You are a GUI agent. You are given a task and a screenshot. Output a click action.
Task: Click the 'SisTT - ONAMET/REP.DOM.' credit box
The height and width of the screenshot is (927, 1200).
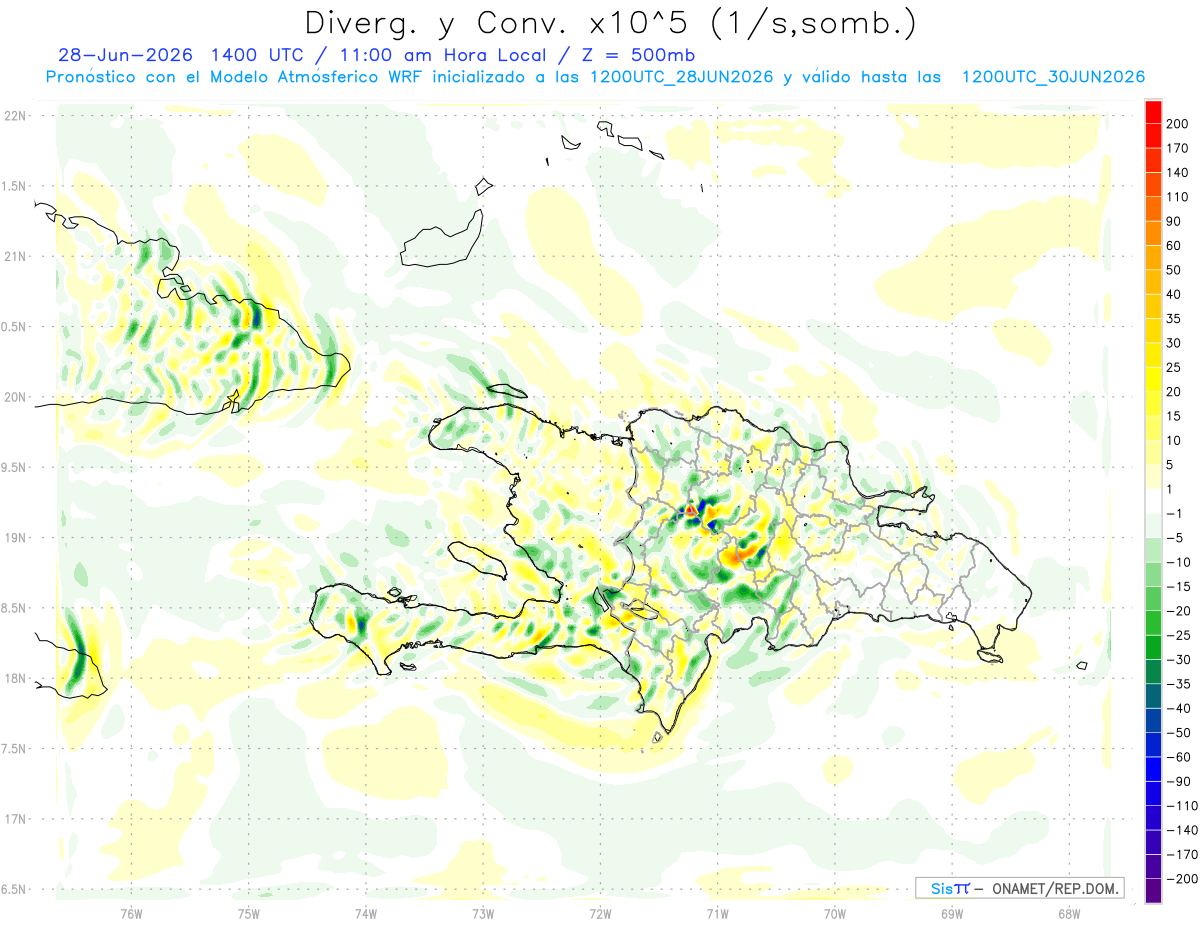1020,888
